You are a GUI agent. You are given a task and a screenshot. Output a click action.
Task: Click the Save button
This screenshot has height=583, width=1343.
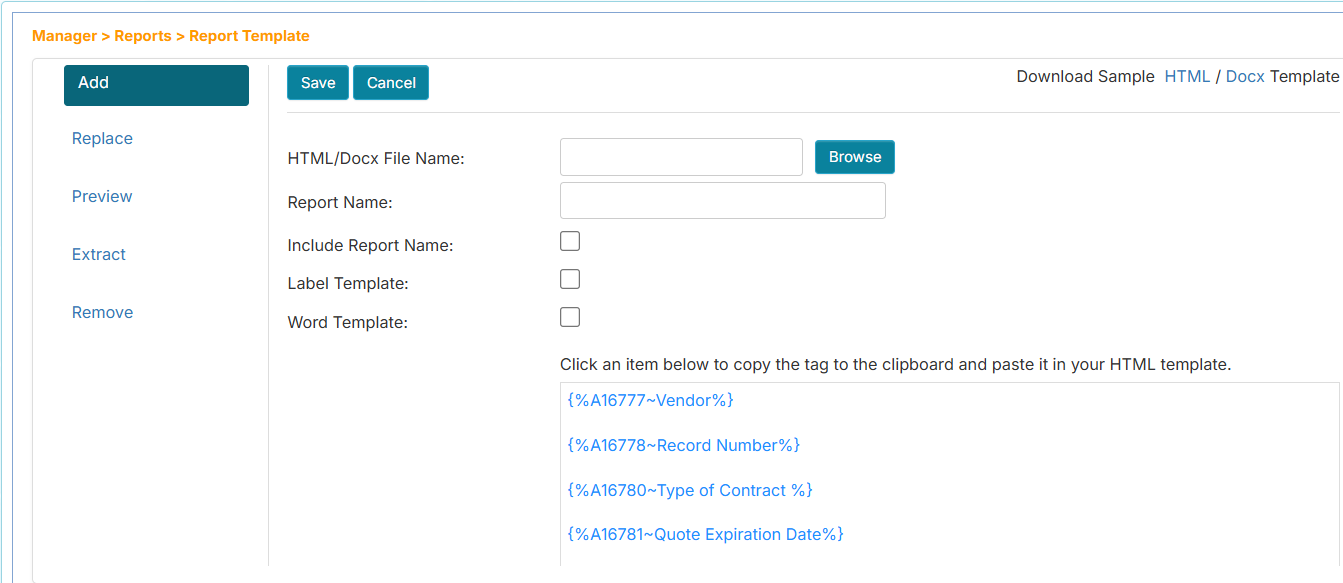coord(317,82)
